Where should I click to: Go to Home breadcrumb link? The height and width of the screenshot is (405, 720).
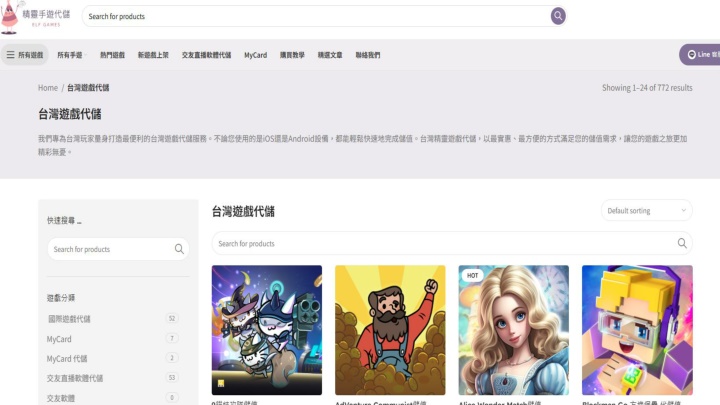coord(48,88)
